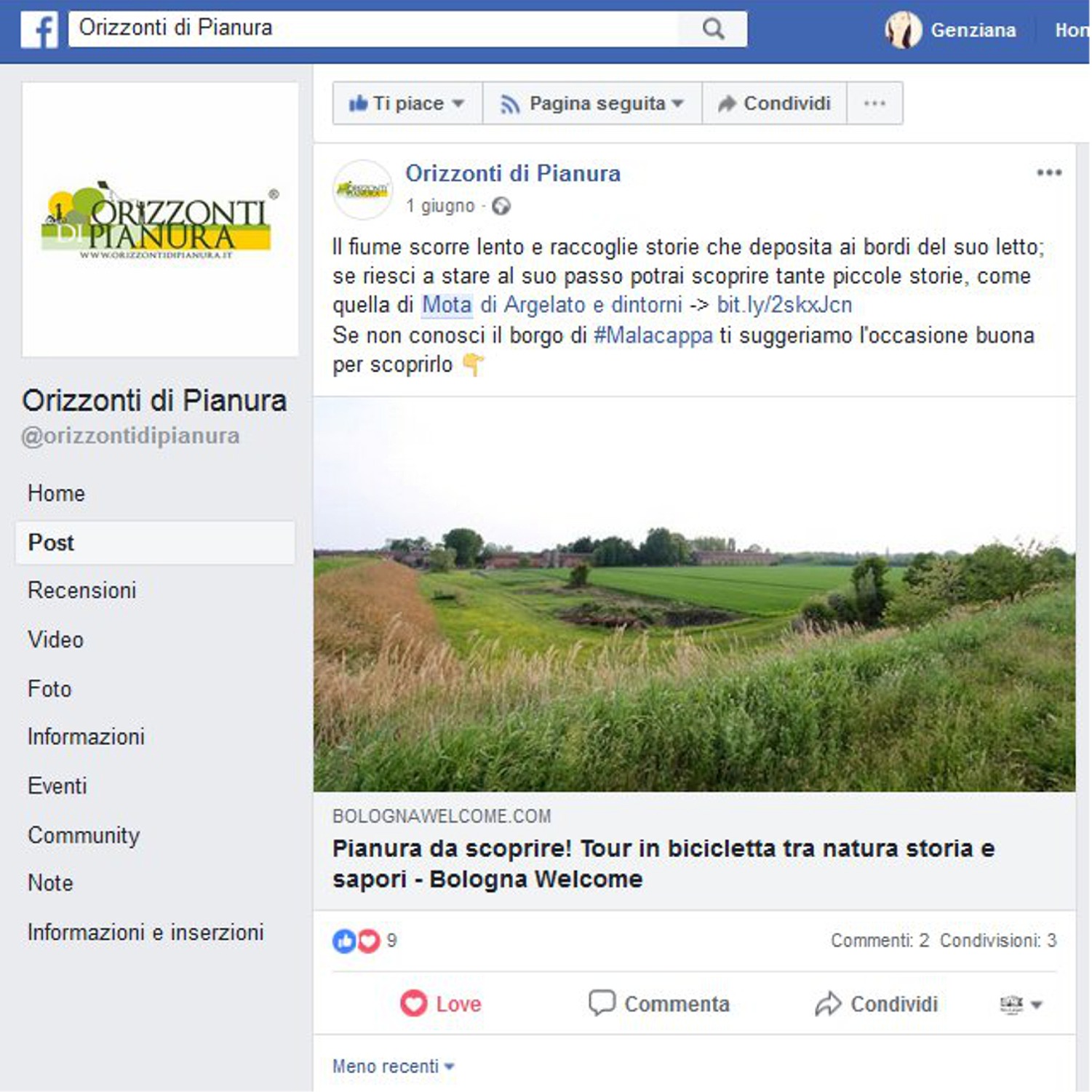Open the post's three-dot options menu
The image size is (1092, 1092).
click(x=1048, y=172)
